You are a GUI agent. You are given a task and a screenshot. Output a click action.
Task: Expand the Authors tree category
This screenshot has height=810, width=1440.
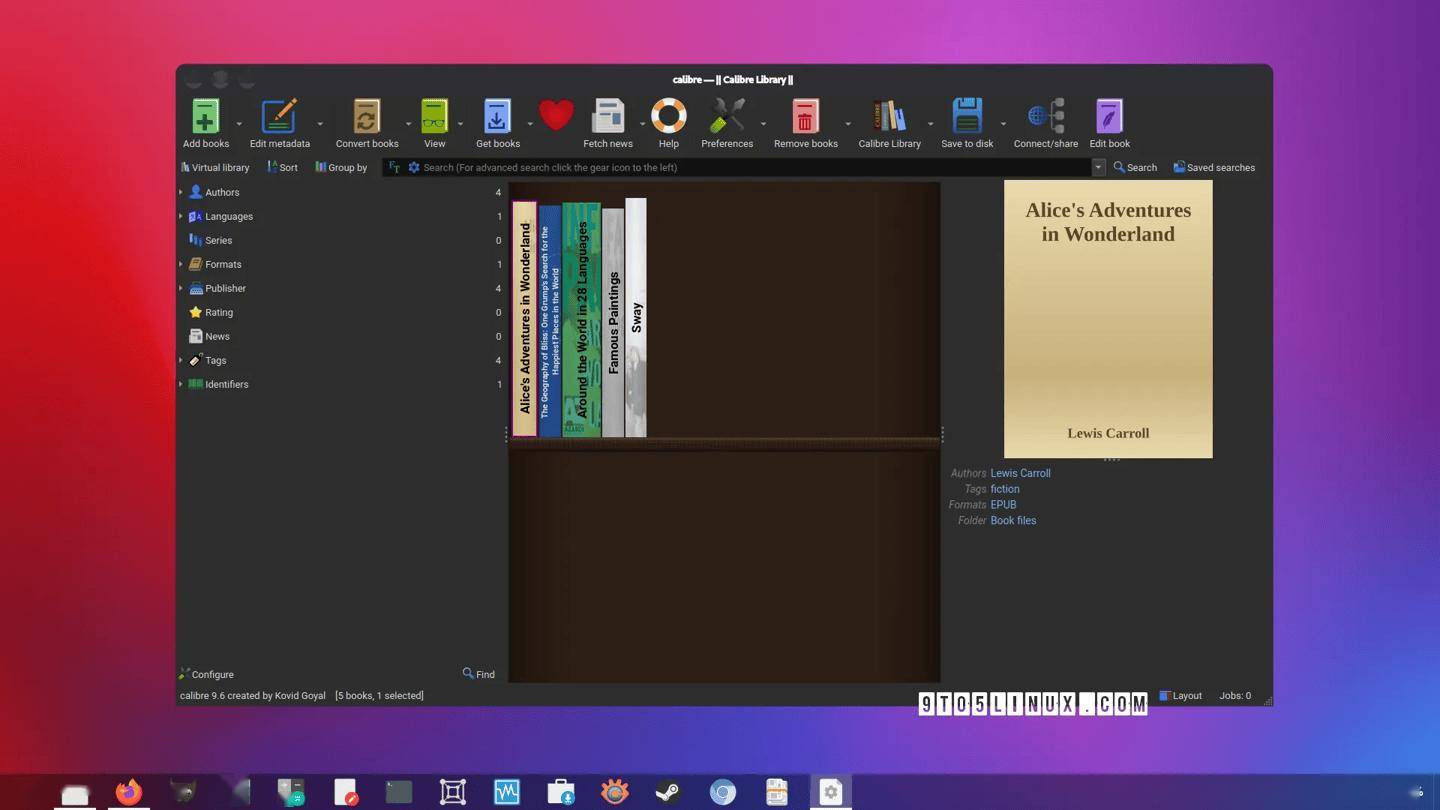(x=181, y=192)
